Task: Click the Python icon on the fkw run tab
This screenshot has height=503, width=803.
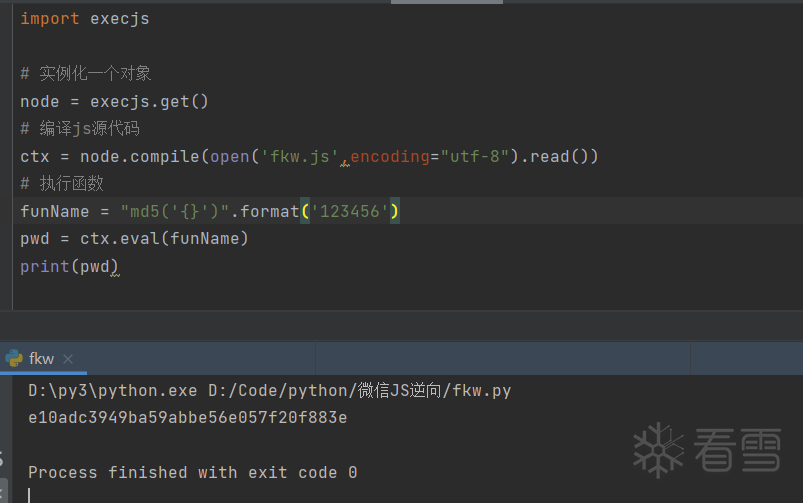Action: tap(14, 358)
